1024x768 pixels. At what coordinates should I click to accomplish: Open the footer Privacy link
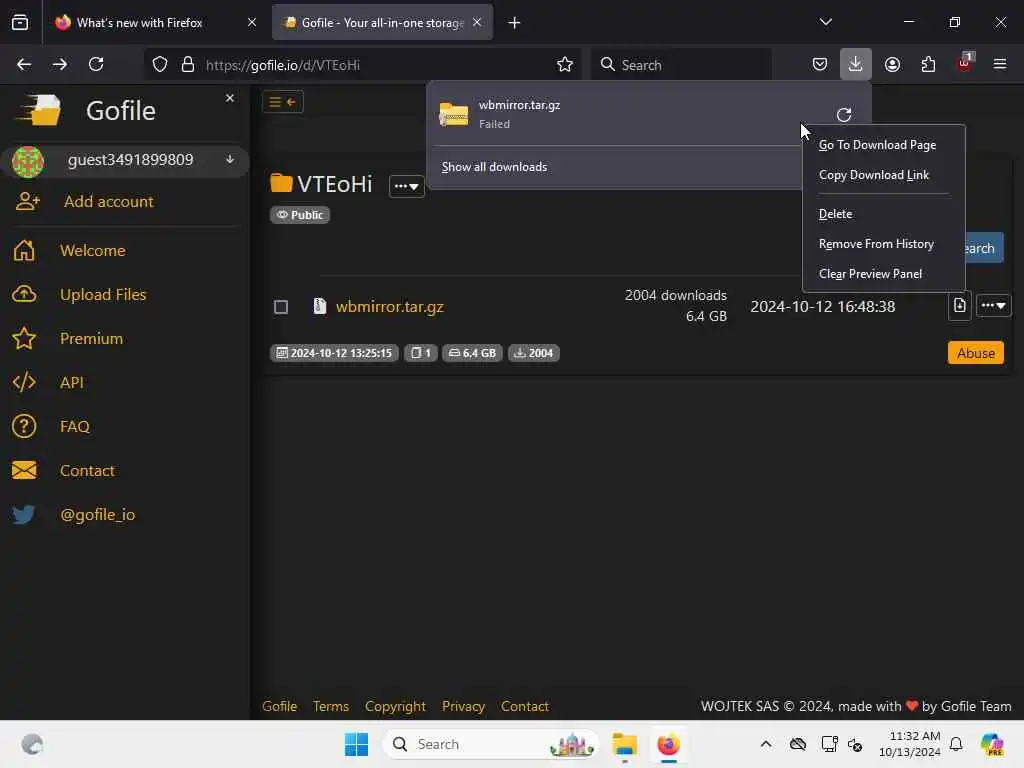click(x=463, y=706)
